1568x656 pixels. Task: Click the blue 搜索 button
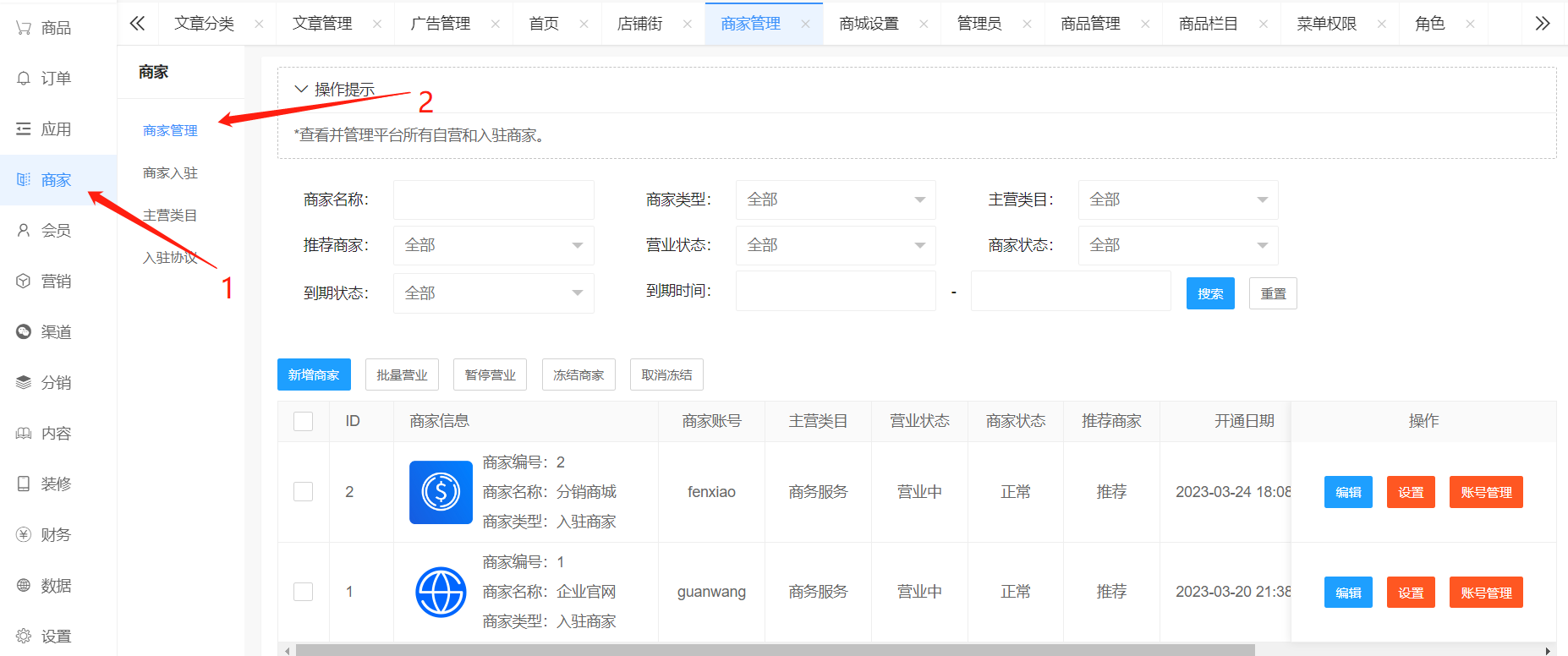click(x=1210, y=293)
